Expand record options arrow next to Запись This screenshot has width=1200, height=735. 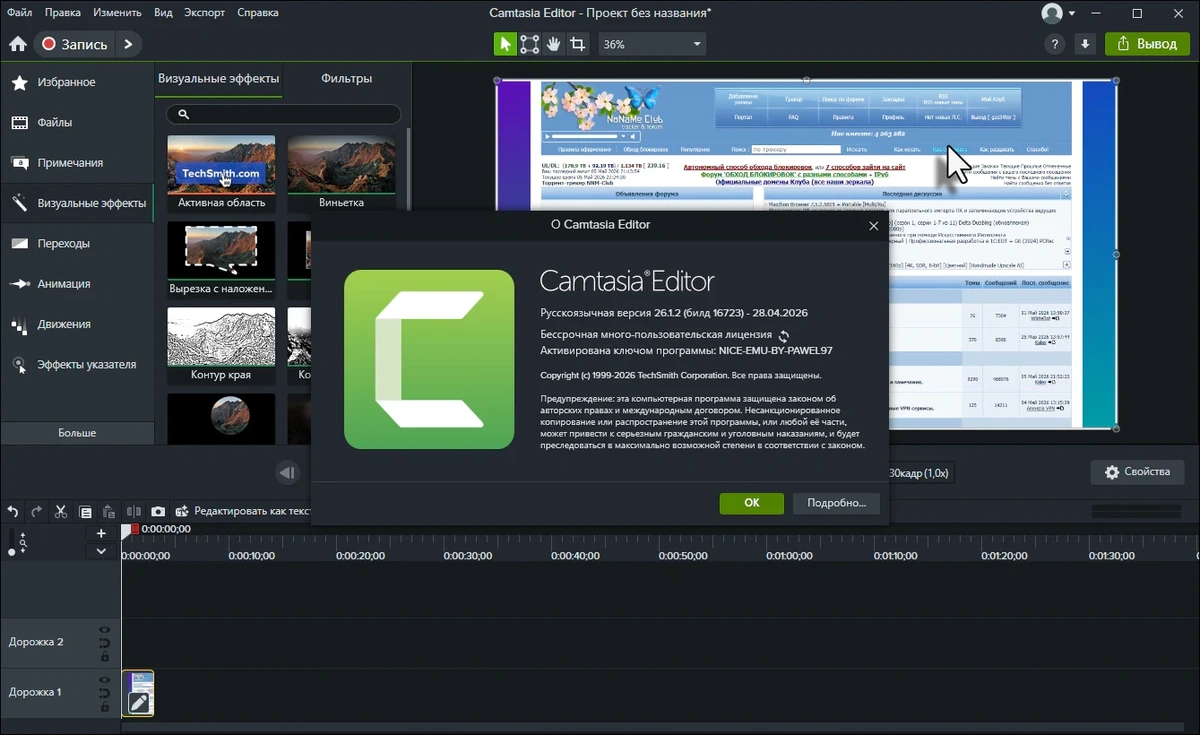tap(127, 44)
